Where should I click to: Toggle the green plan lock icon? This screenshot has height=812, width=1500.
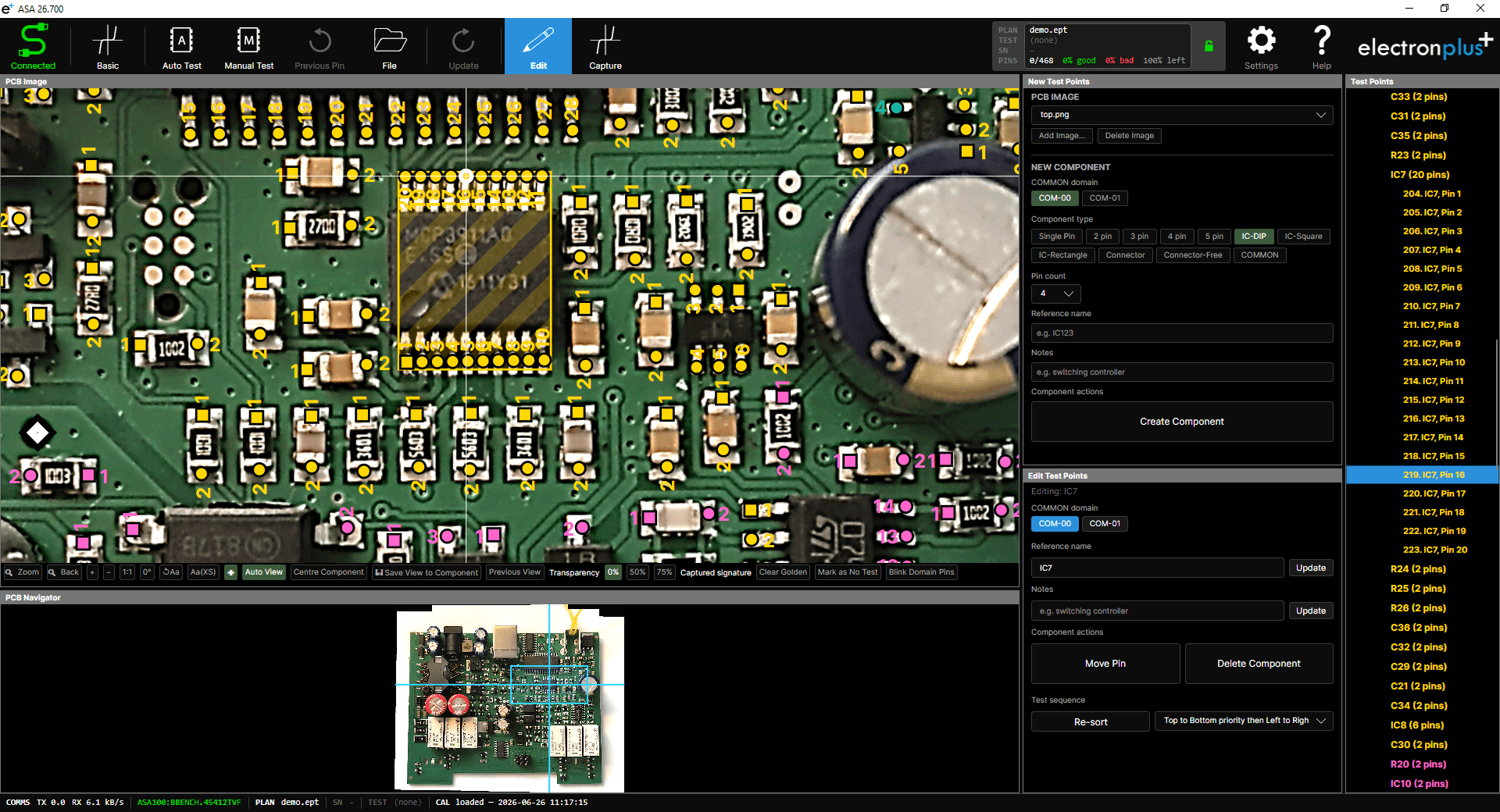coord(1209,46)
